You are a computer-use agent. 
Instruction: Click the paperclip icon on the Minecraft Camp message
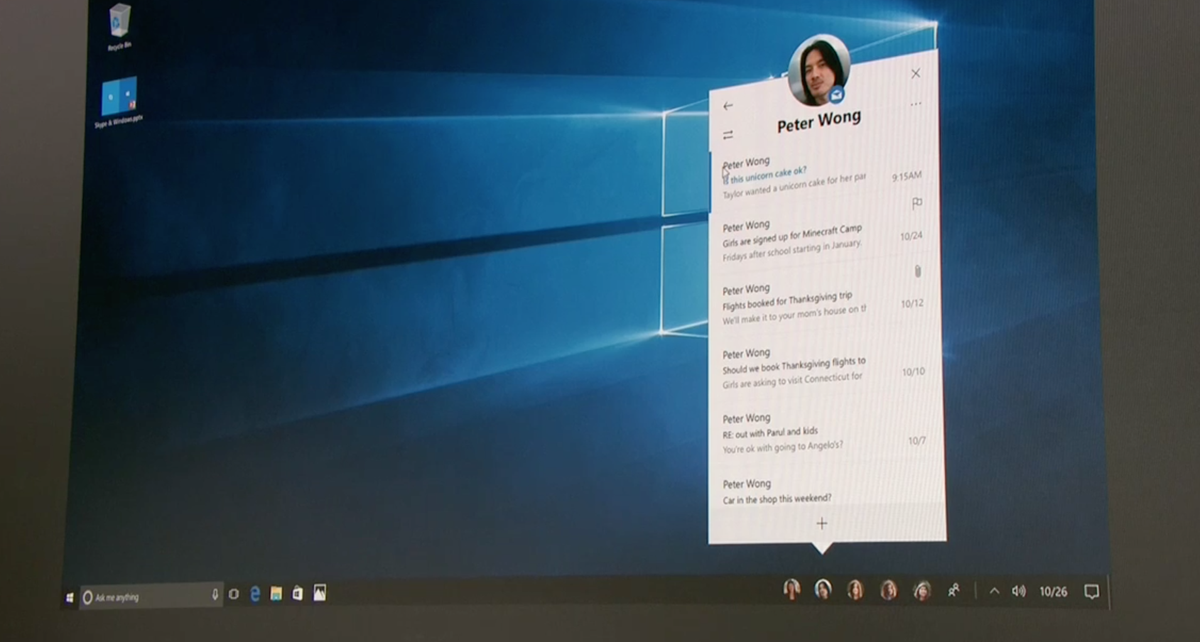(917, 268)
